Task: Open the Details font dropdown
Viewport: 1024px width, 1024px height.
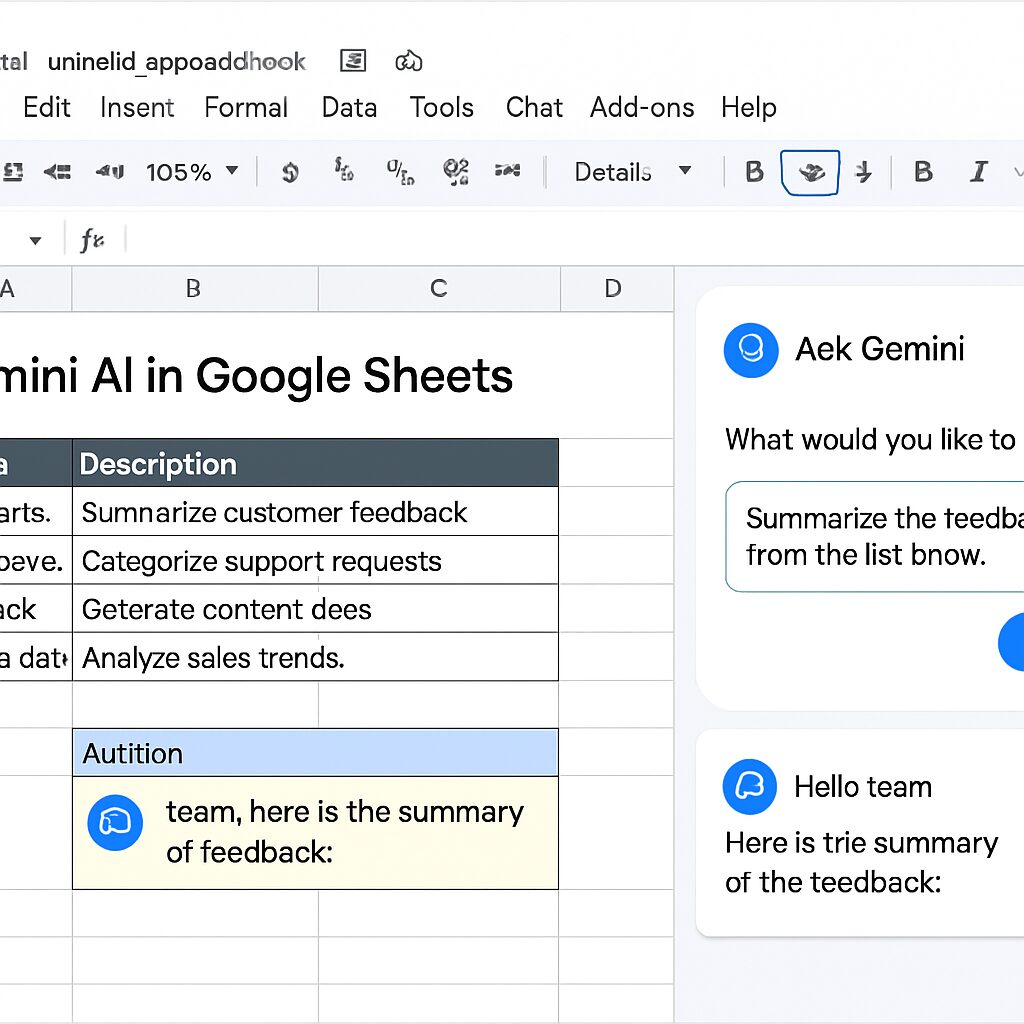Action: coord(632,172)
